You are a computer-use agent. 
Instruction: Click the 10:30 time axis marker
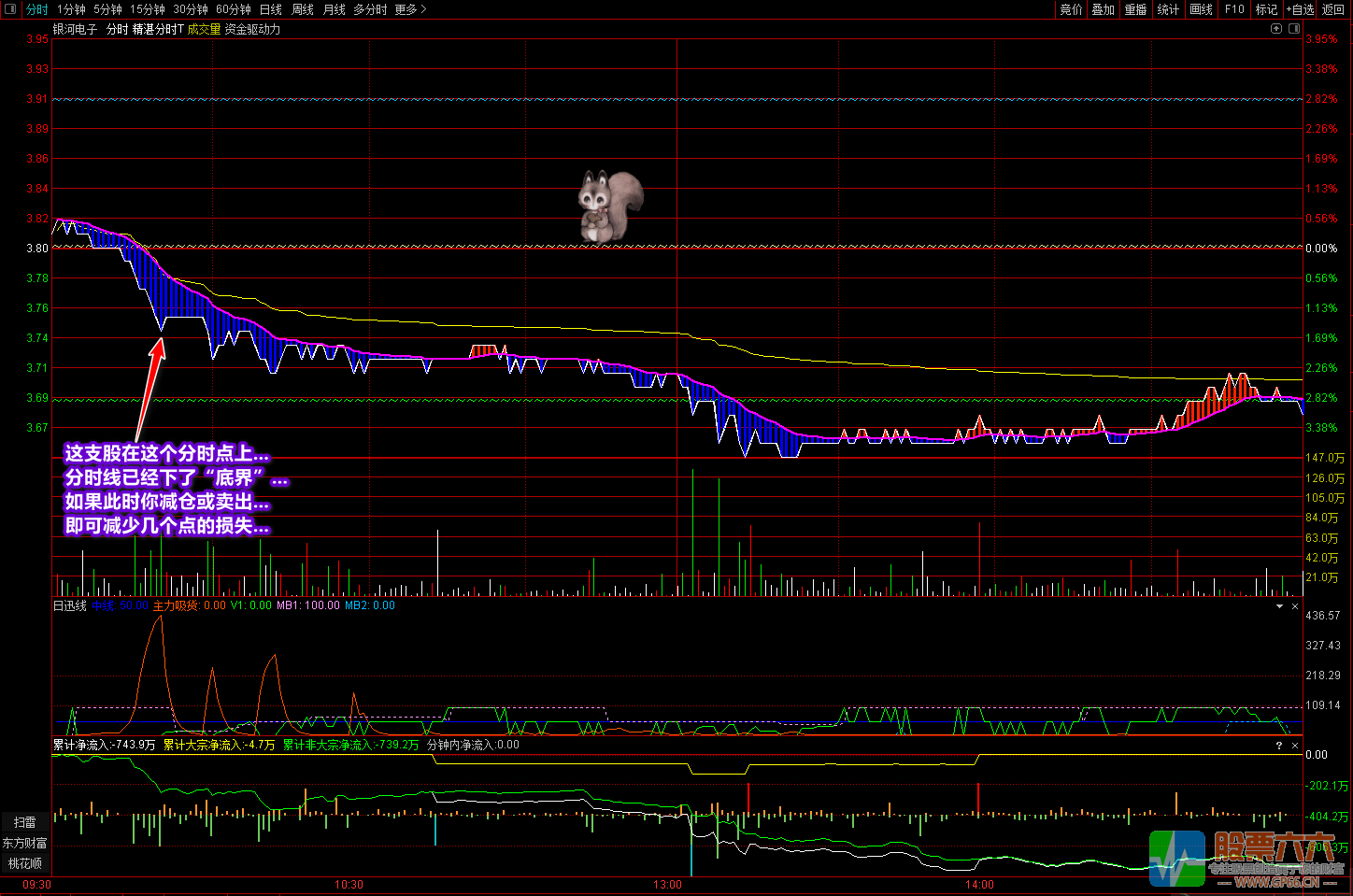[349, 884]
